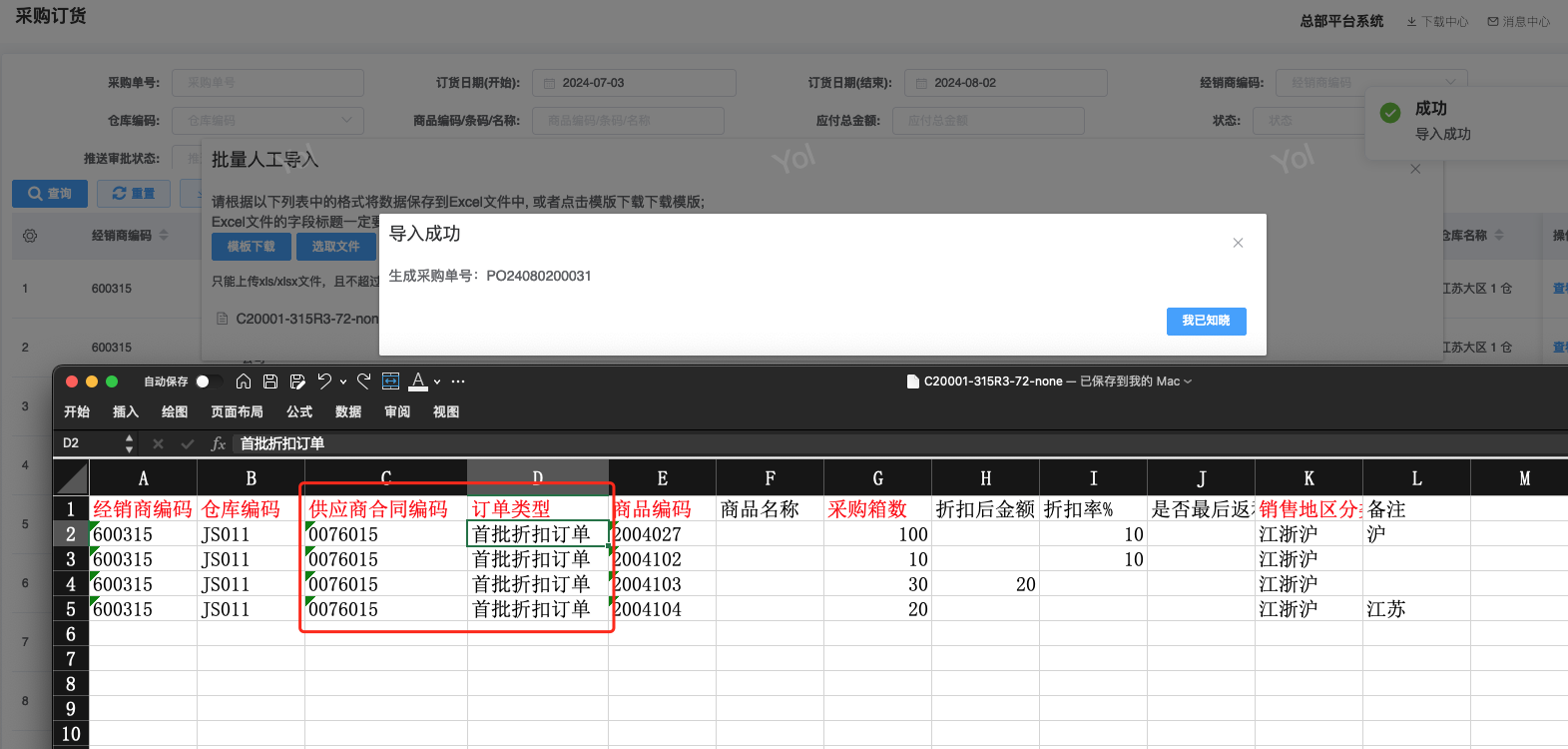This screenshot has width=1568, height=749.
Task: Select cell G2 containing 100
Action: click(877, 534)
